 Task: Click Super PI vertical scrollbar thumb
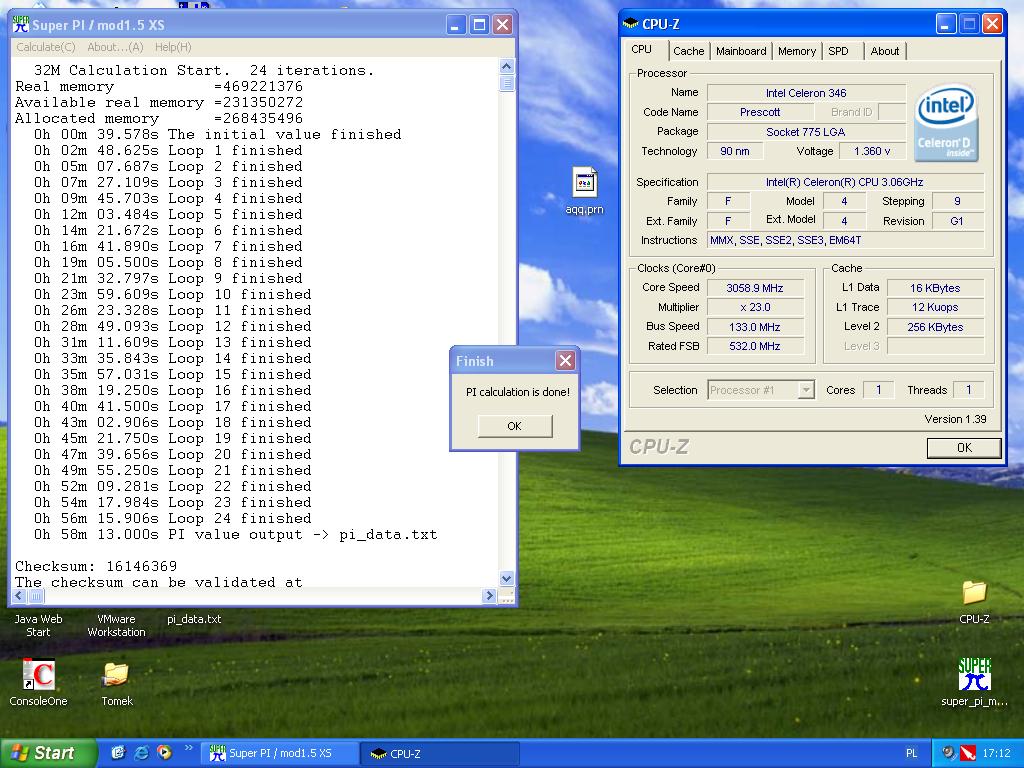[x=507, y=83]
